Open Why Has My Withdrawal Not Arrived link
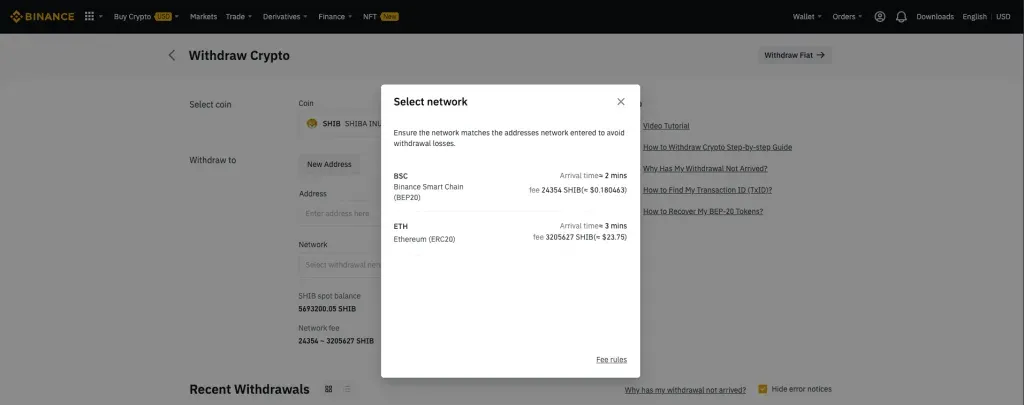 point(705,169)
